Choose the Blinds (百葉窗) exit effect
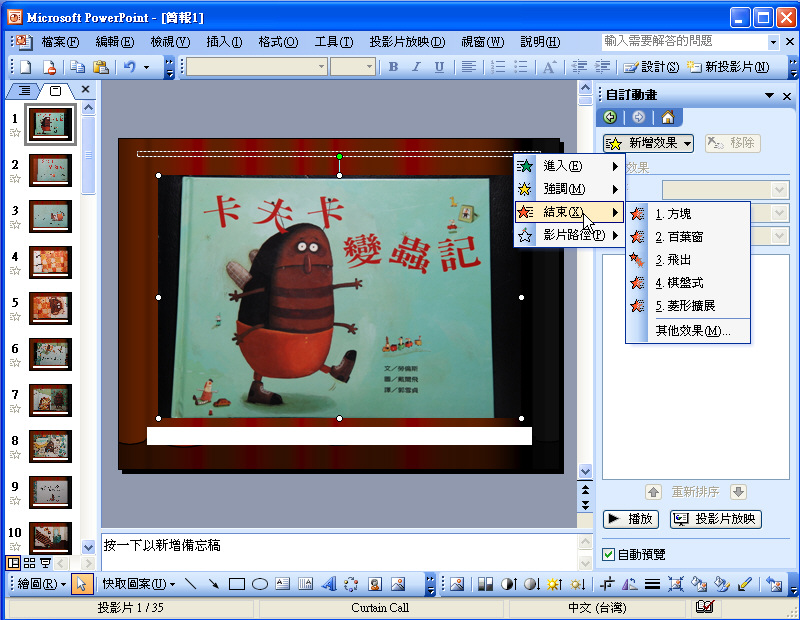This screenshot has height=620, width=800. pos(688,237)
